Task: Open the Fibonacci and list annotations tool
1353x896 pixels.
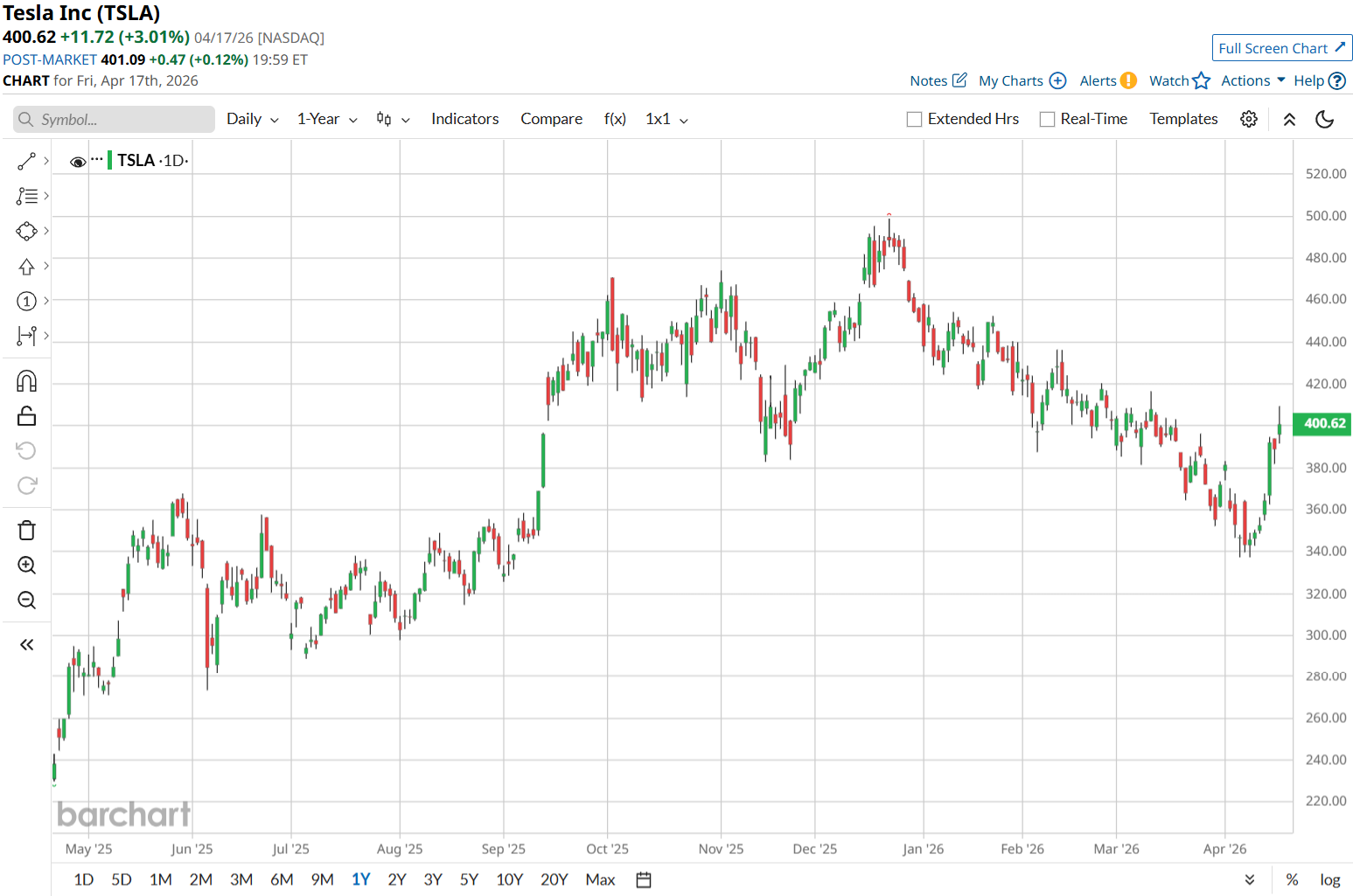Action: [x=26, y=197]
